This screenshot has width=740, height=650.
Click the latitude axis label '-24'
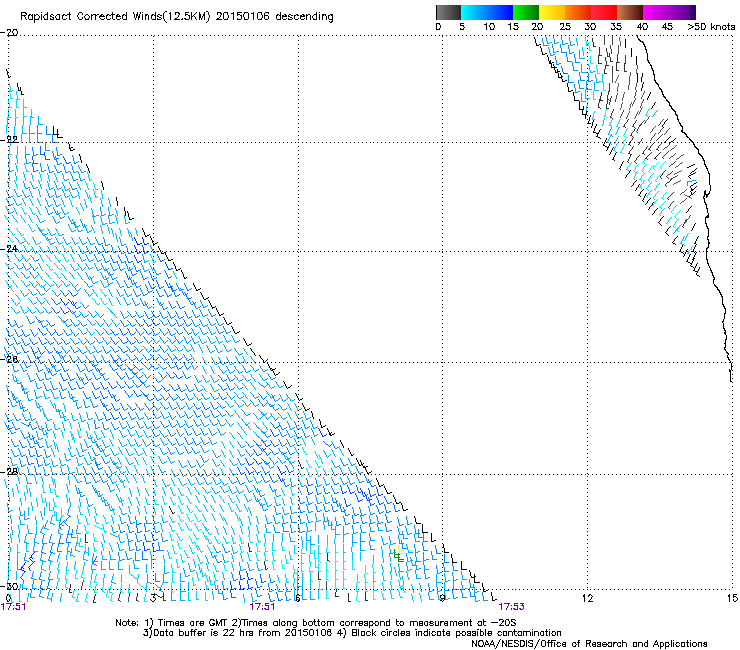pyautogui.click(x=9, y=248)
